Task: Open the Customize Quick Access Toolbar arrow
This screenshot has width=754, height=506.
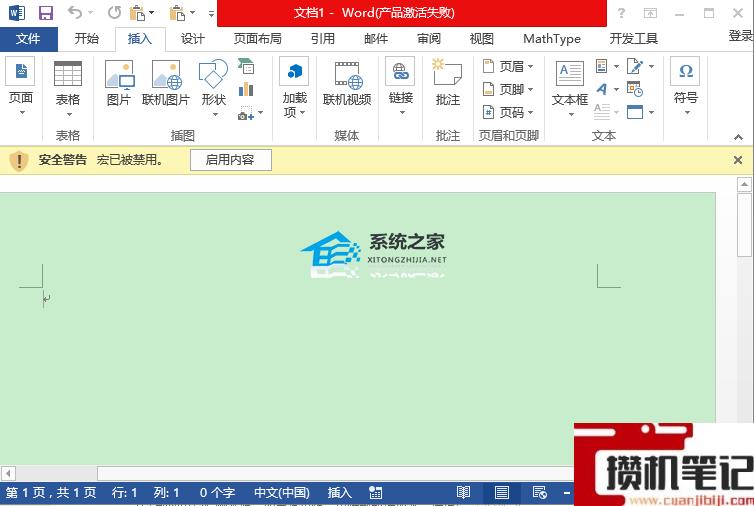Action: click(x=211, y=13)
